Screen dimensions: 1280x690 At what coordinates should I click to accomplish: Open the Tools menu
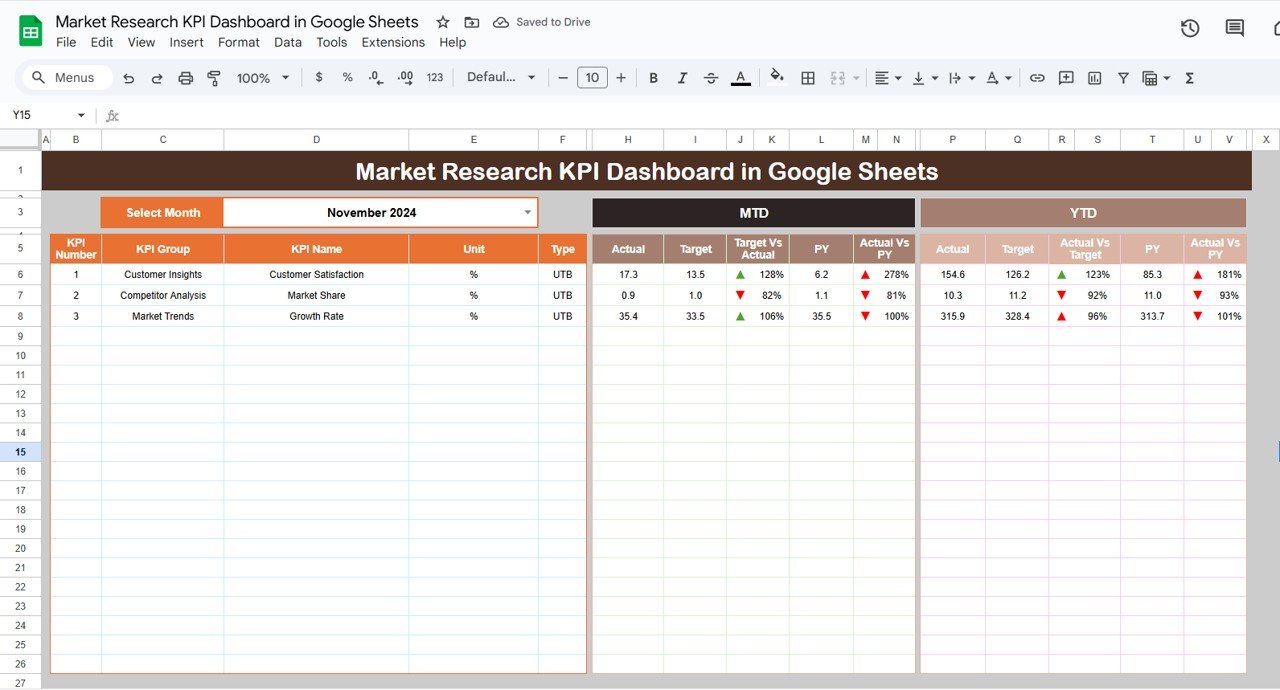tap(331, 42)
